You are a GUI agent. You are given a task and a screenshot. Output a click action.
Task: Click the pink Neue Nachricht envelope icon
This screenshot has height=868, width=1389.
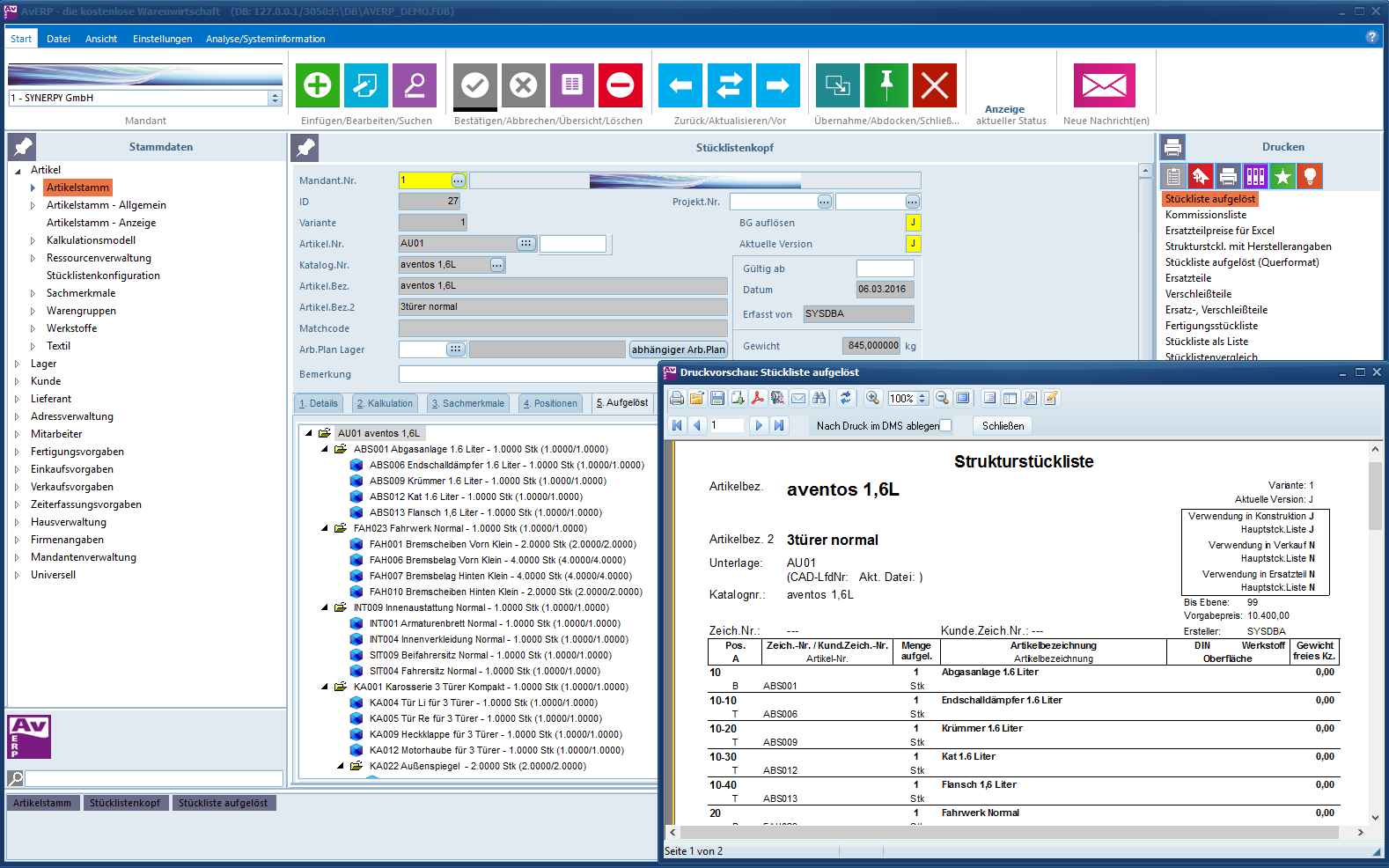point(1104,85)
